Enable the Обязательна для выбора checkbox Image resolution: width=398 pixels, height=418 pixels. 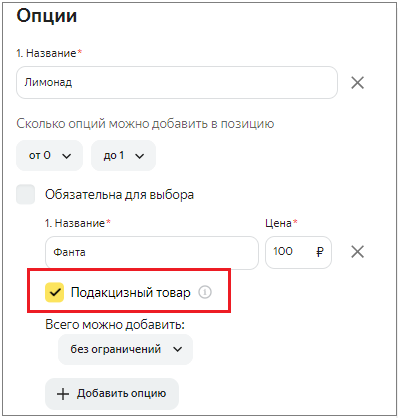pyautogui.click(x=26, y=194)
